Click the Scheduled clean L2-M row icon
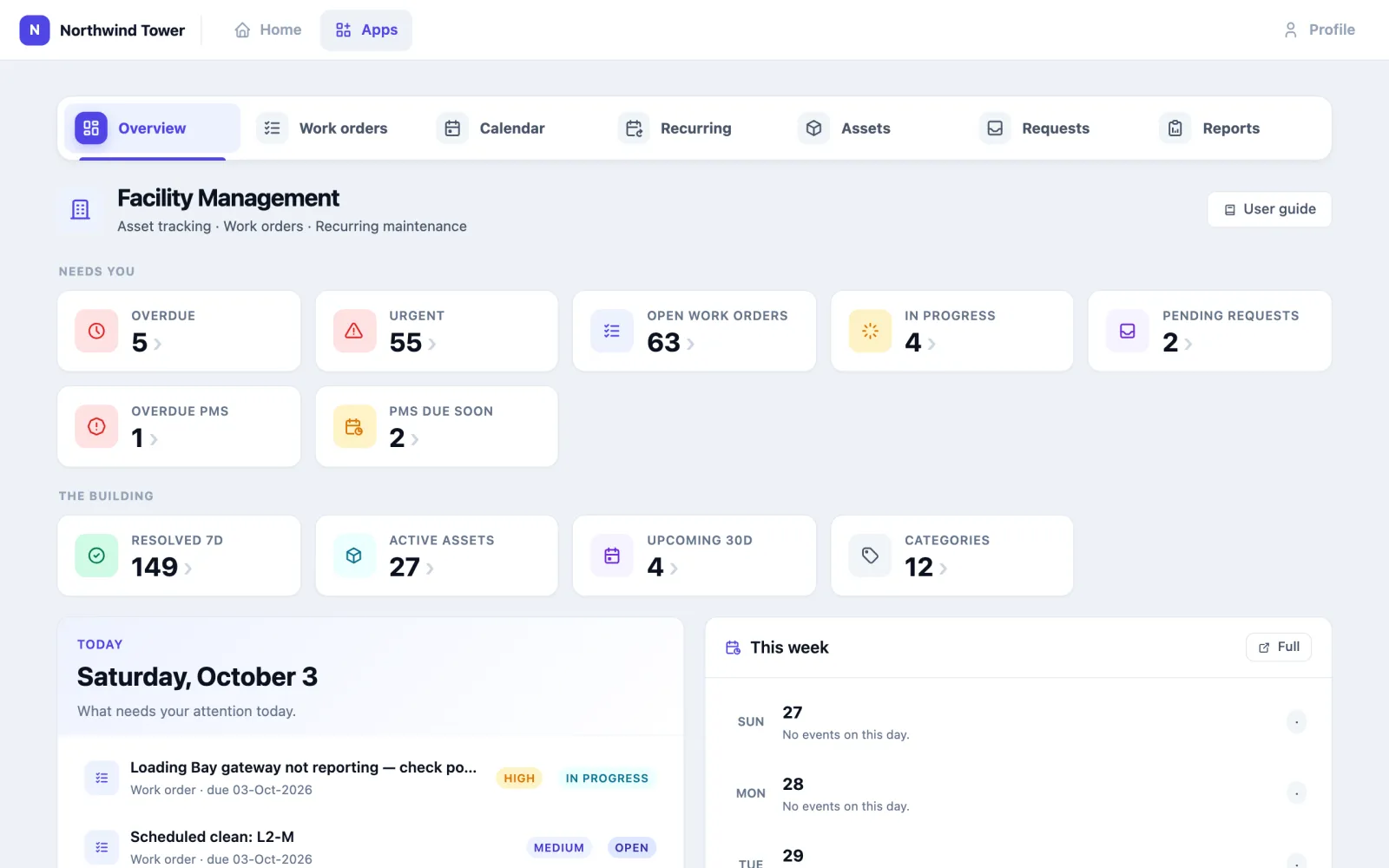1389x868 pixels. pyautogui.click(x=102, y=847)
